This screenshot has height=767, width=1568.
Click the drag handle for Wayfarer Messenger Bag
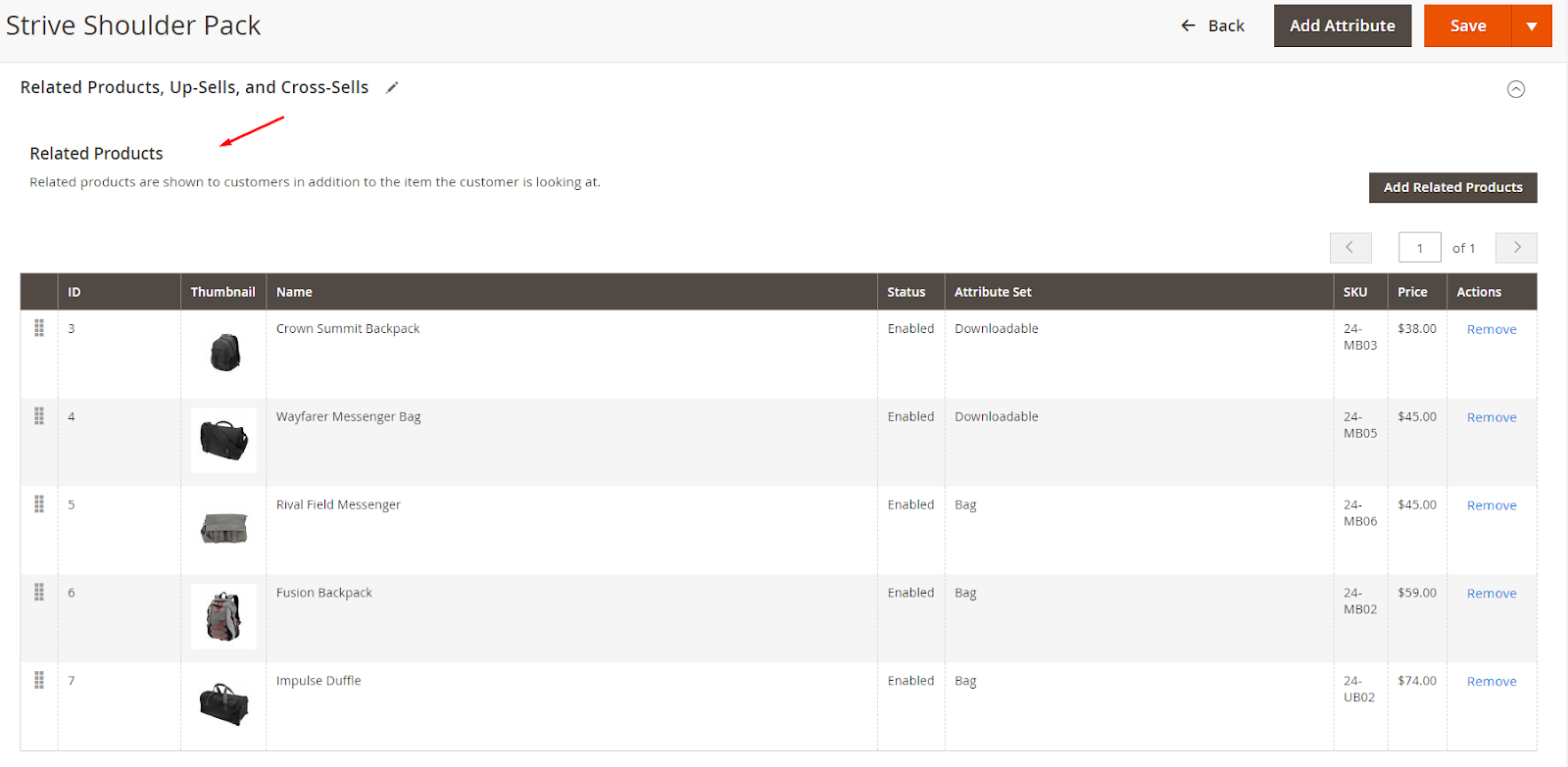pos(39,416)
